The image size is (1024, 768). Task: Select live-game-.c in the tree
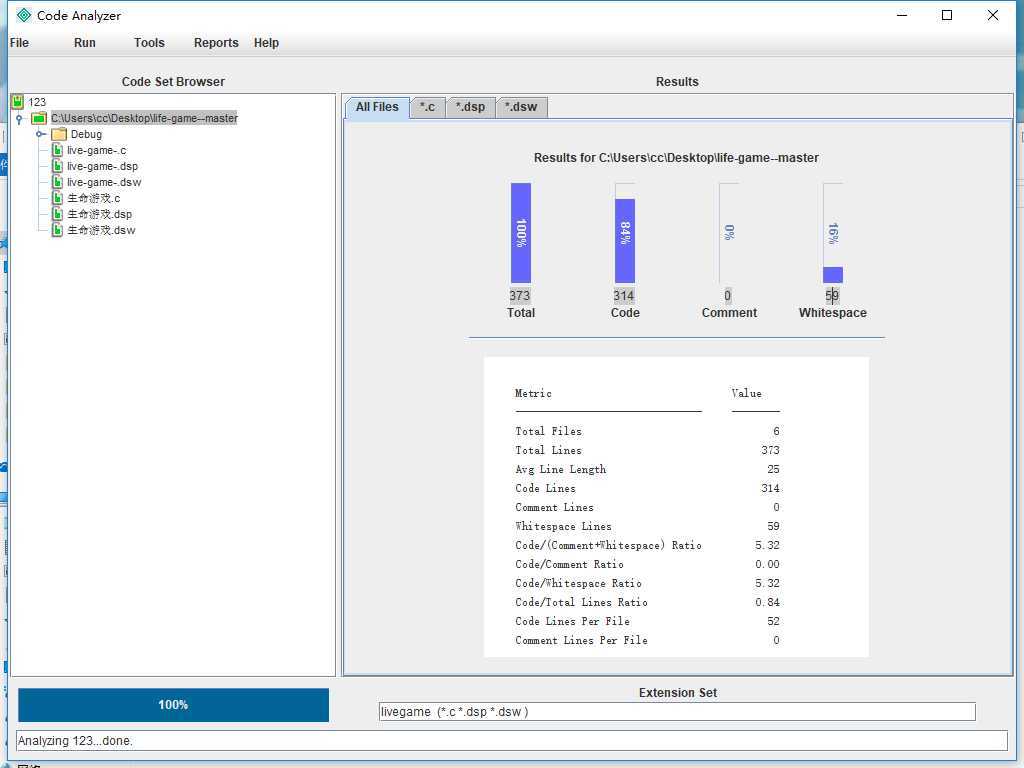click(97, 150)
